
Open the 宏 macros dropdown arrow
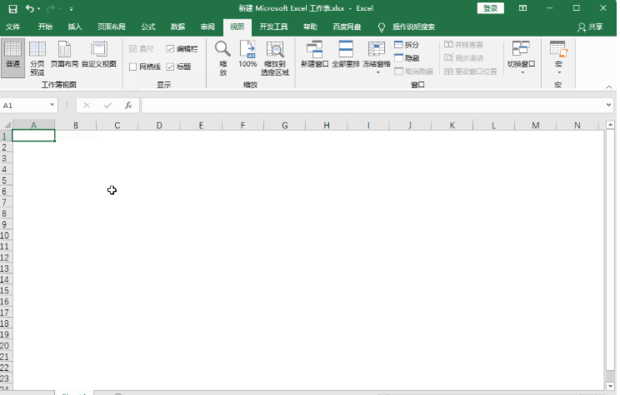click(x=559, y=73)
